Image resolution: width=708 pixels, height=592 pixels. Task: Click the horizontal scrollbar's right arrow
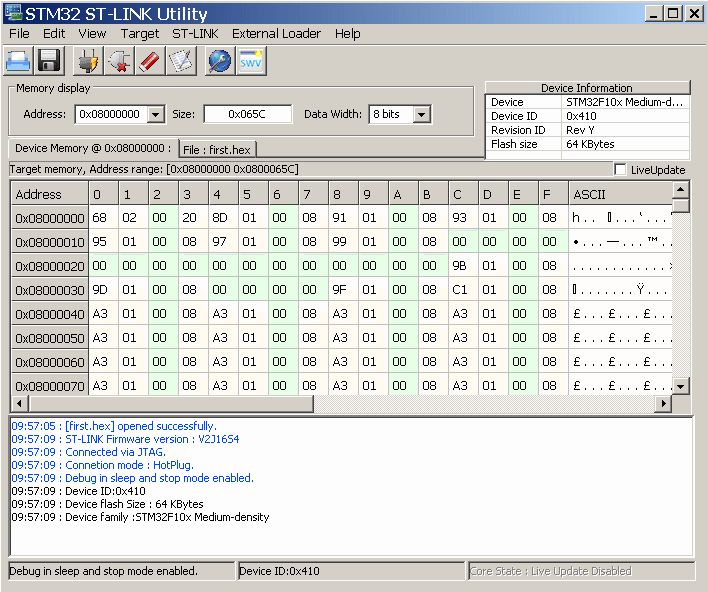click(661, 403)
